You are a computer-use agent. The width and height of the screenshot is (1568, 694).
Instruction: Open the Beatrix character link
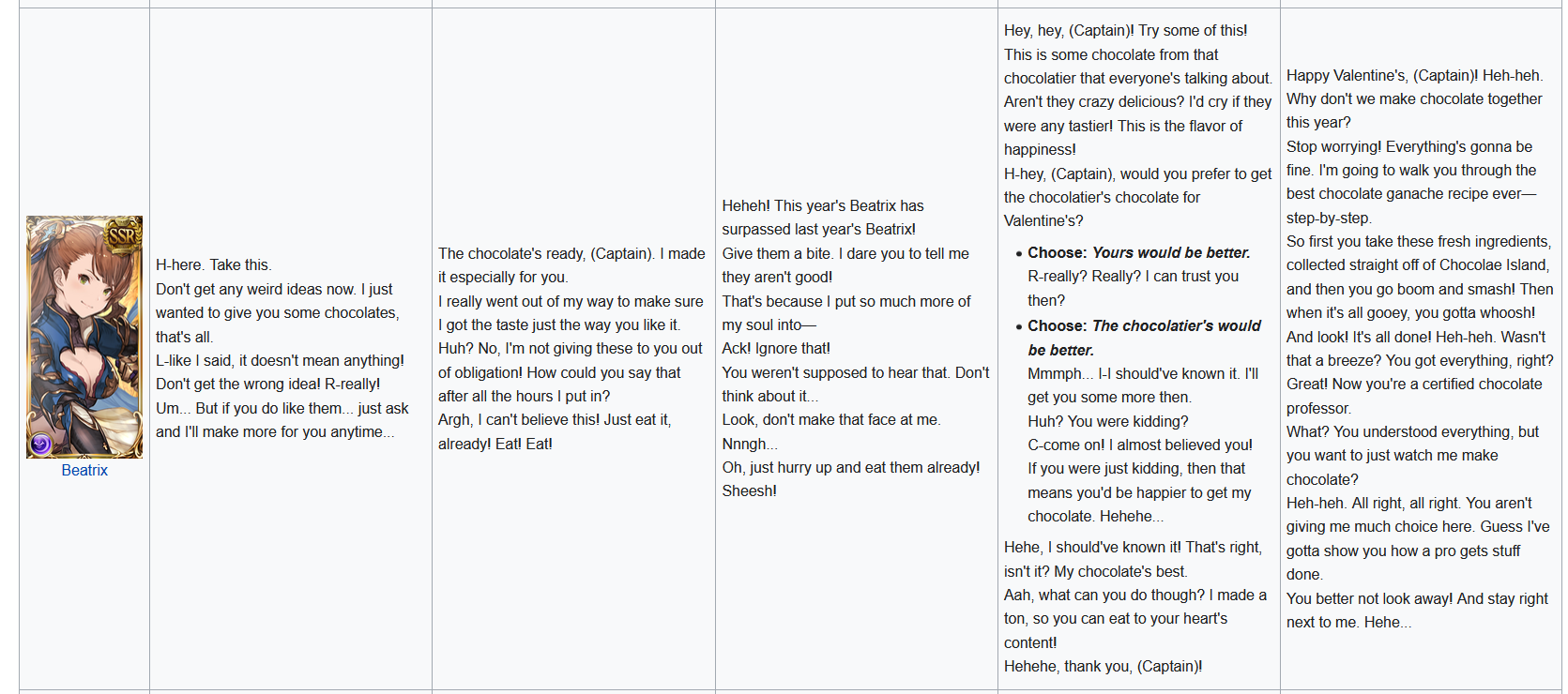pos(84,471)
